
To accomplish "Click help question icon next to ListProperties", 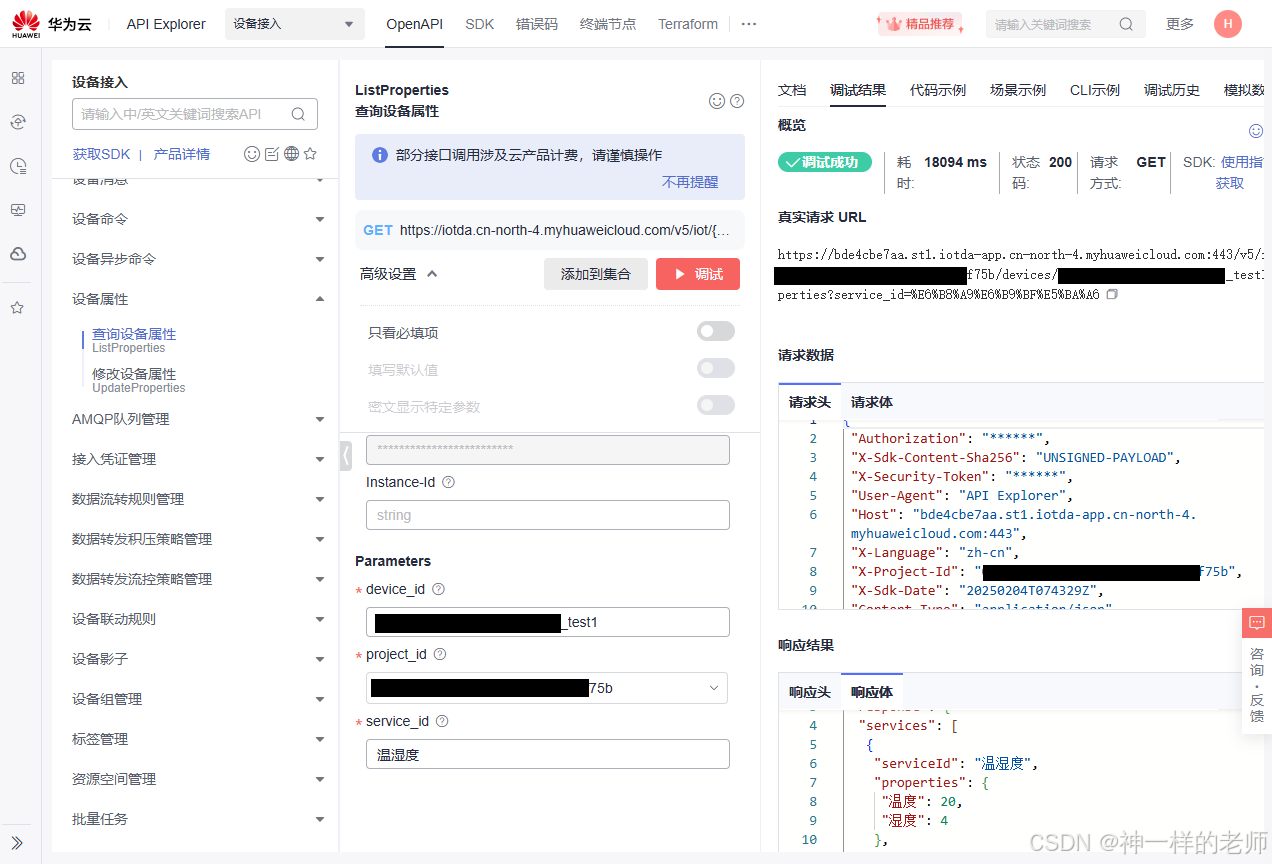I will tap(737, 101).
